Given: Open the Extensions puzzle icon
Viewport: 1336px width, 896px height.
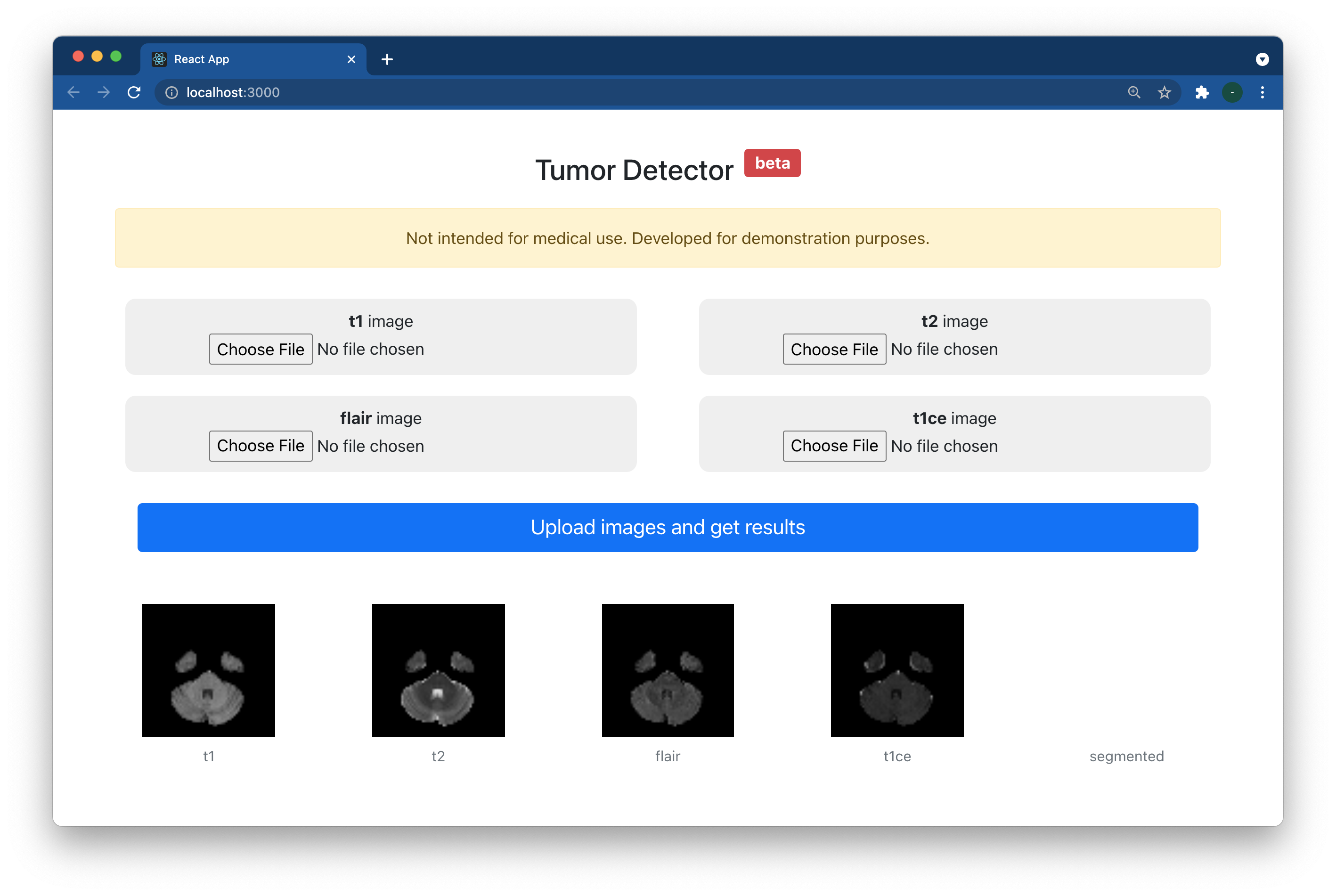Looking at the screenshot, I should 1202,92.
